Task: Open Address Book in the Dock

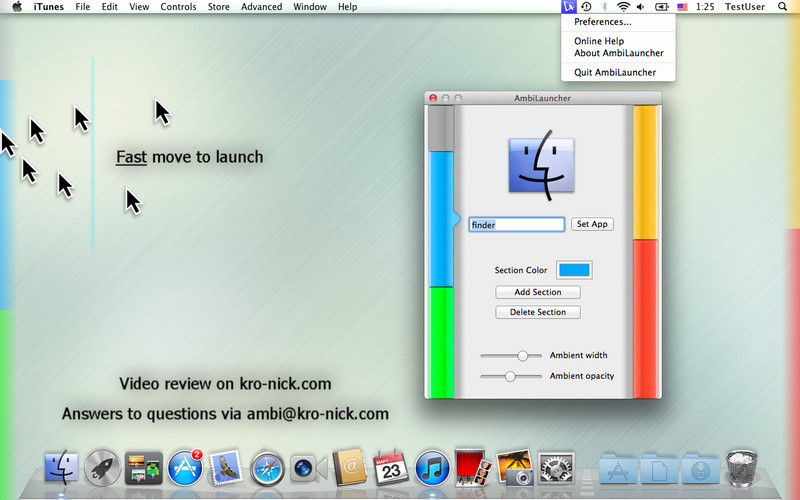Action: coord(349,467)
